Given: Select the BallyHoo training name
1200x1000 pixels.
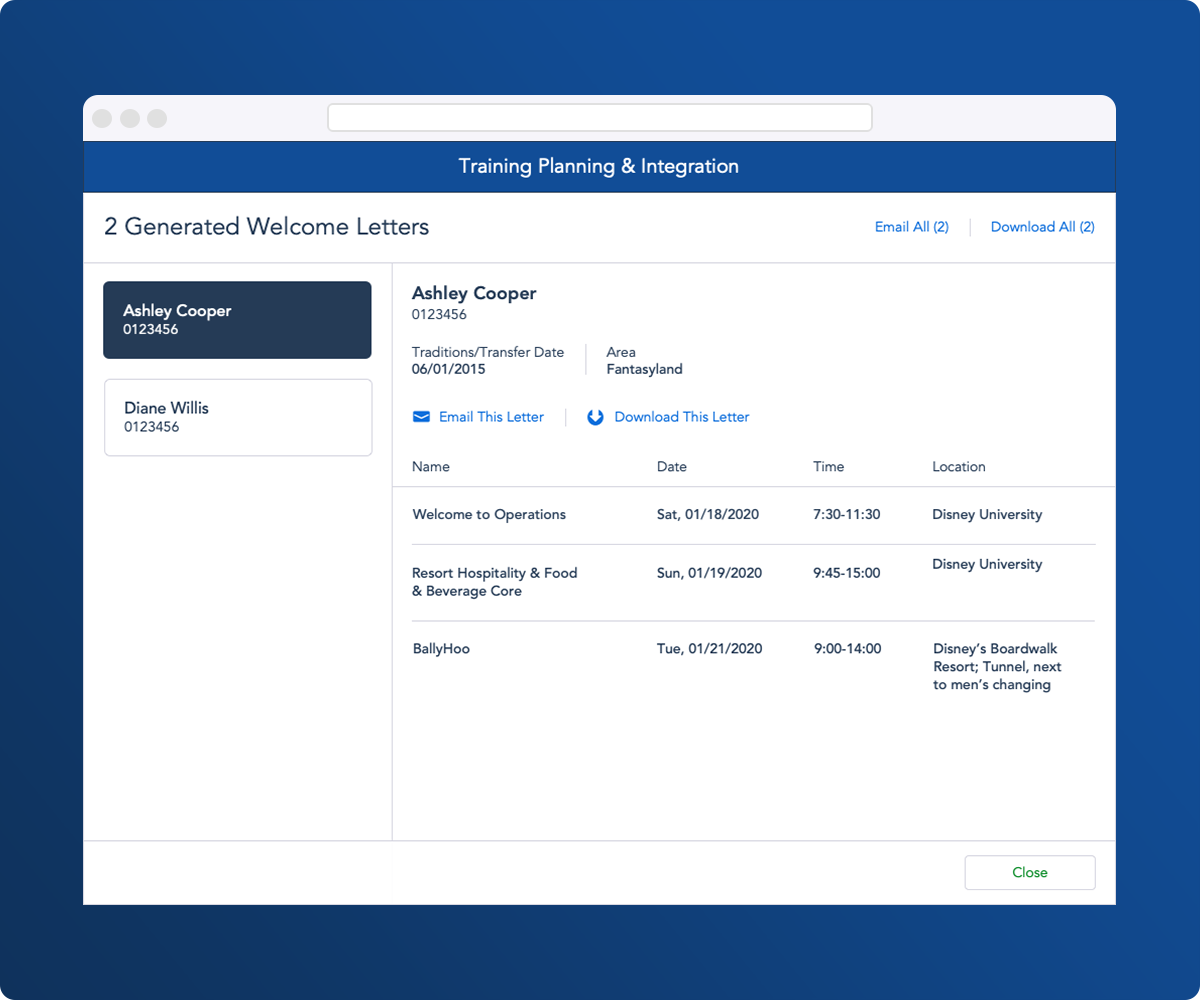Looking at the screenshot, I should tap(441, 649).
